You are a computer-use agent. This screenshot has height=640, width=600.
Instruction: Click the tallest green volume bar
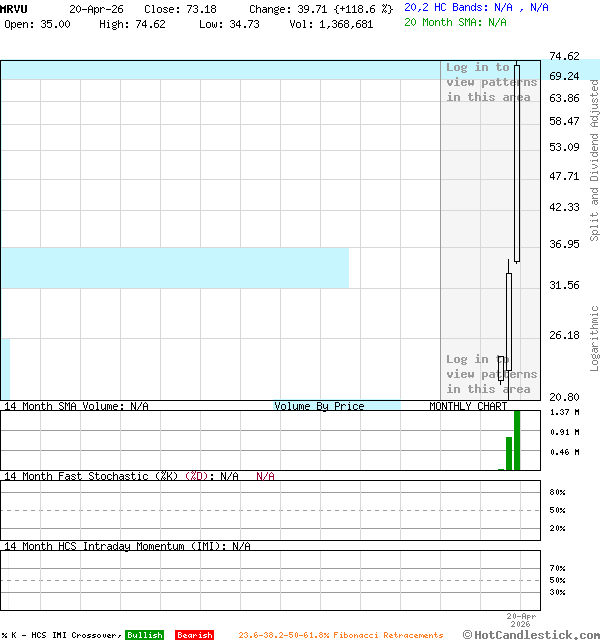pyautogui.click(x=517, y=440)
